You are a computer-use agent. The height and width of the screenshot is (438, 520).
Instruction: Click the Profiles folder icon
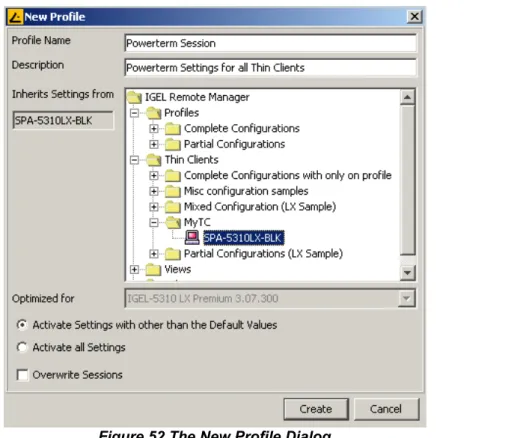tap(154, 113)
